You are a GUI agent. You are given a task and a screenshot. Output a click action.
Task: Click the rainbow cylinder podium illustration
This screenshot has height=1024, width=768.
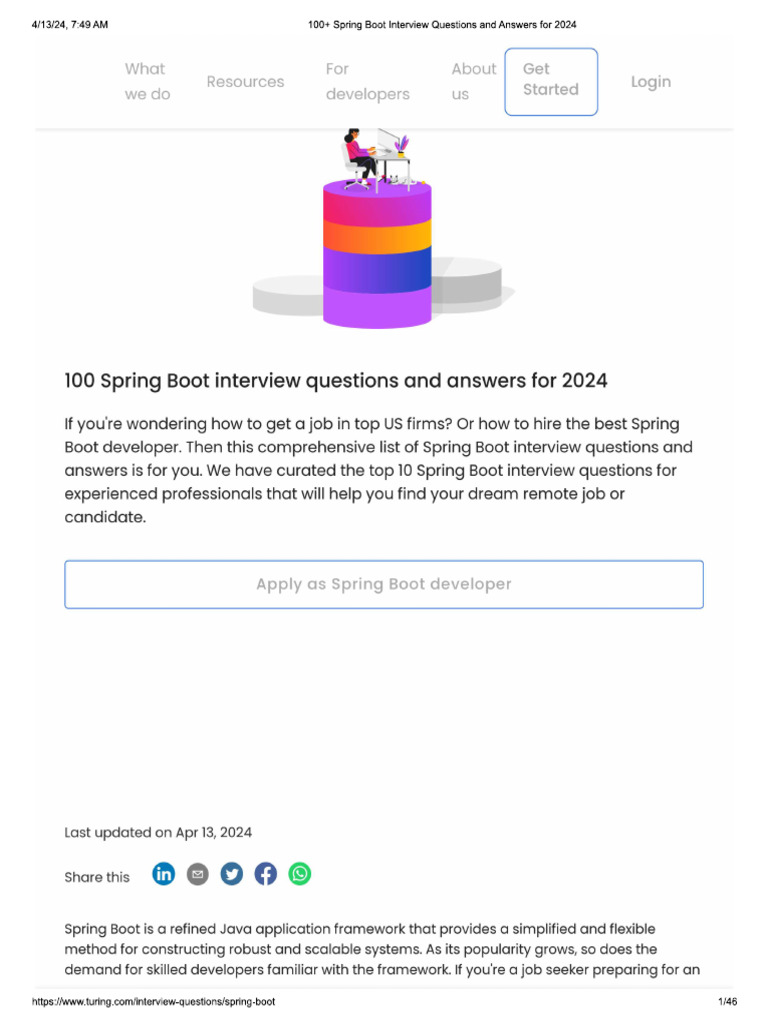pos(377,255)
